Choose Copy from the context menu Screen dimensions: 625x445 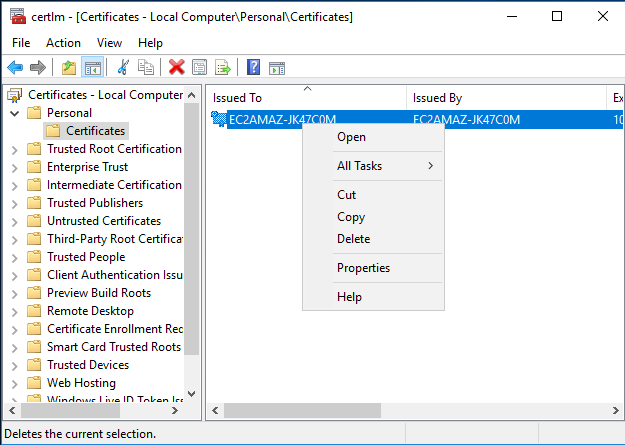coord(373,217)
